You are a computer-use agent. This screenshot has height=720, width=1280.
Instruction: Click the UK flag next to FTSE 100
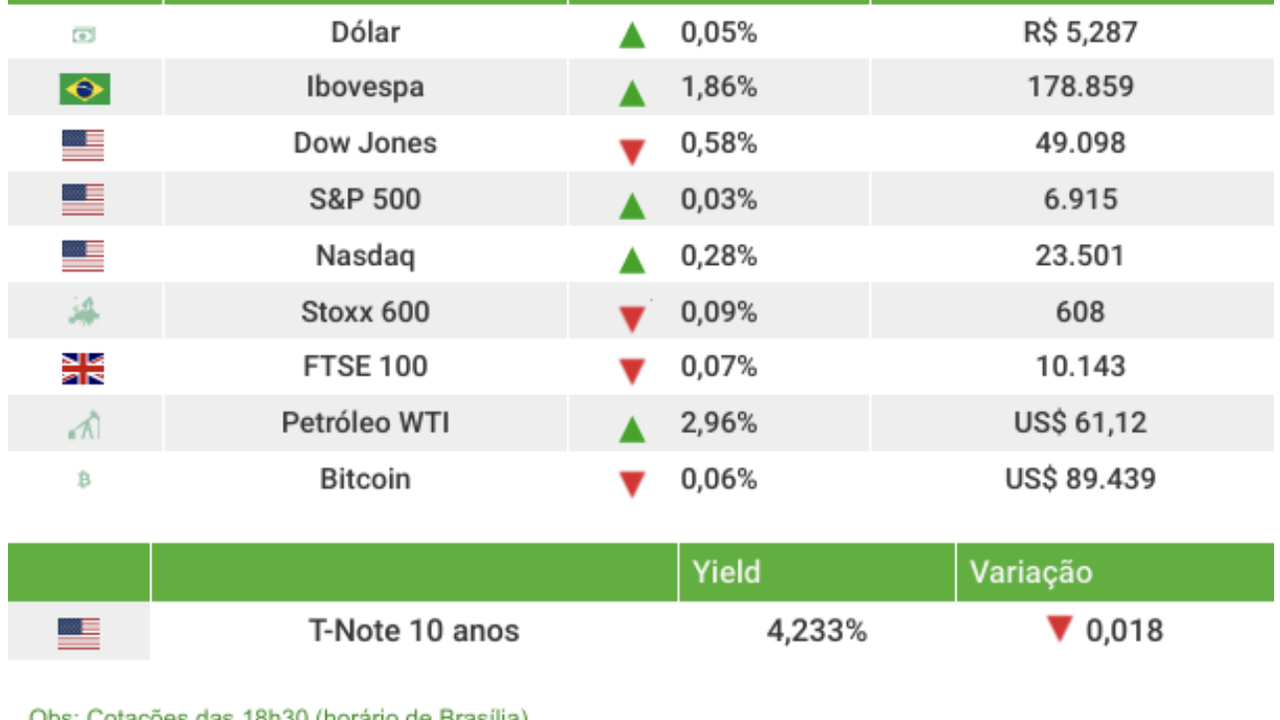pos(83,369)
